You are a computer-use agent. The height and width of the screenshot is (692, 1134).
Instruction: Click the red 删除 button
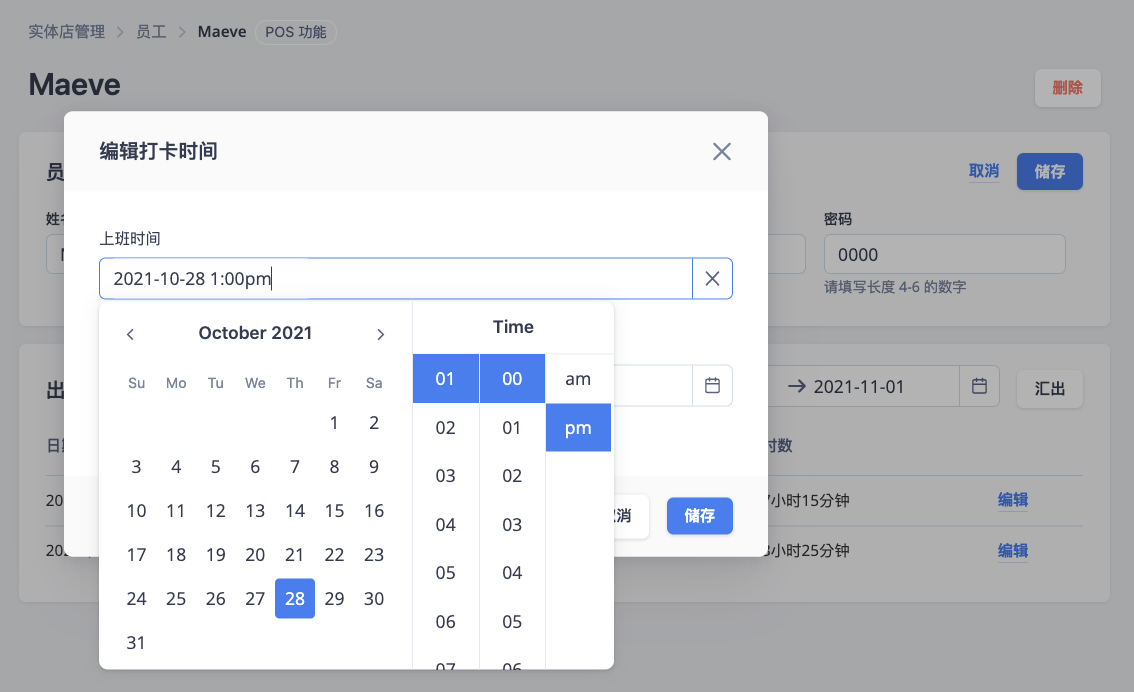1067,88
